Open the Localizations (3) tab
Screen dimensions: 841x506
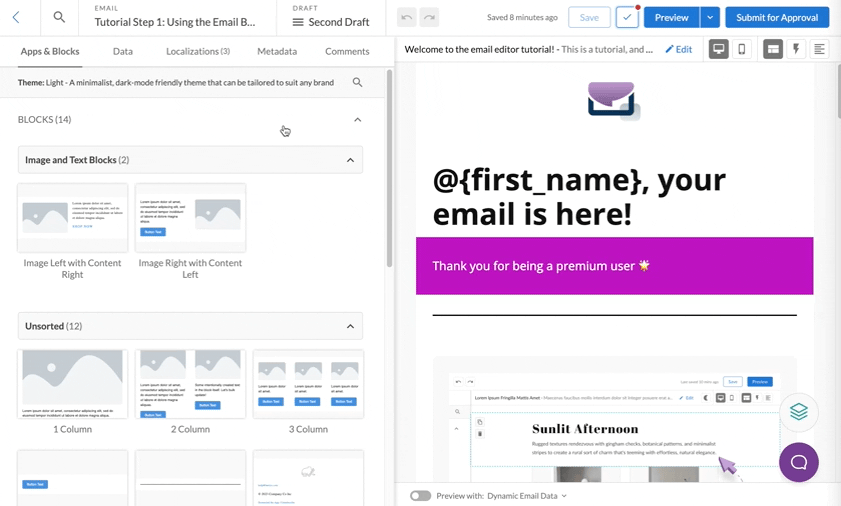tap(198, 52)
